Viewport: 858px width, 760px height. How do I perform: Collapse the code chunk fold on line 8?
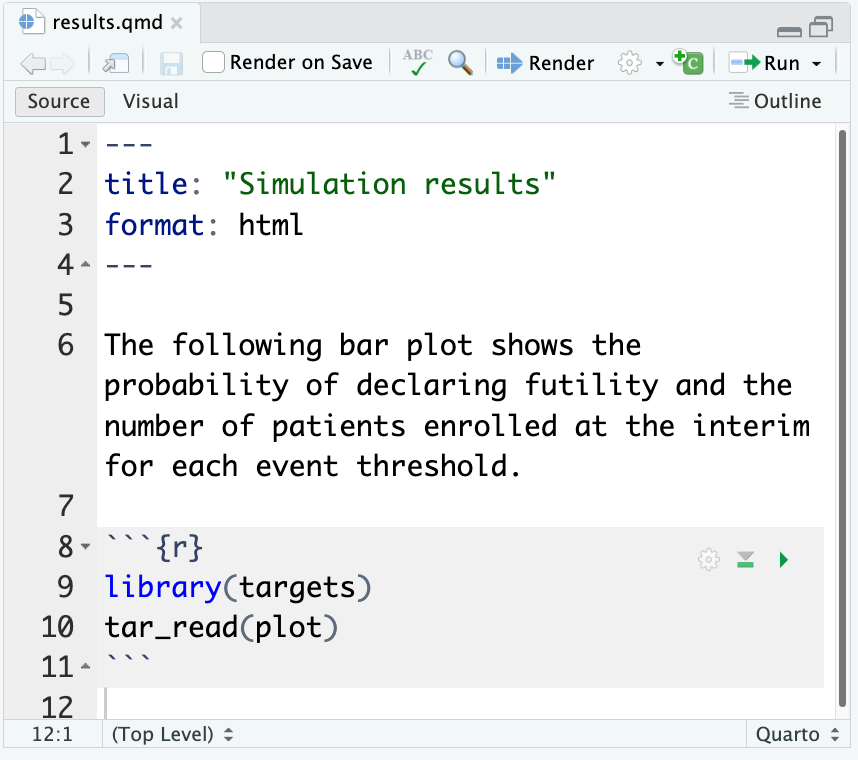click(85, 546)
